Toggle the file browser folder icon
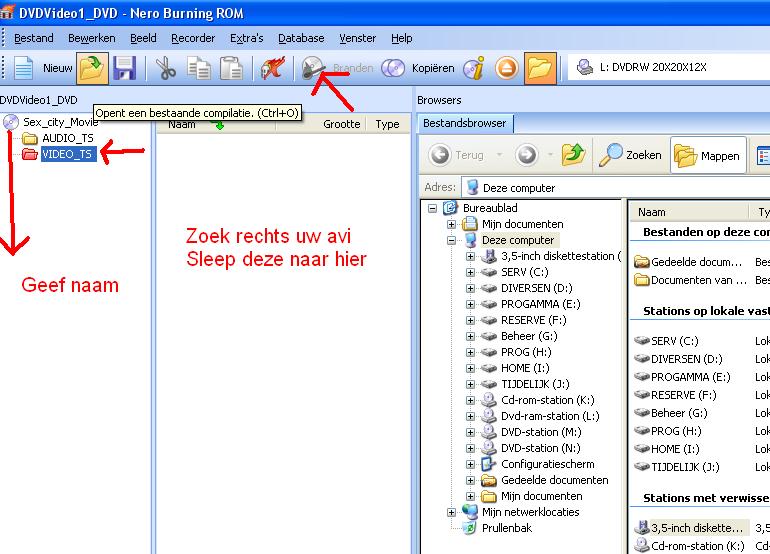The image size is (770, 554). (540, 68)
